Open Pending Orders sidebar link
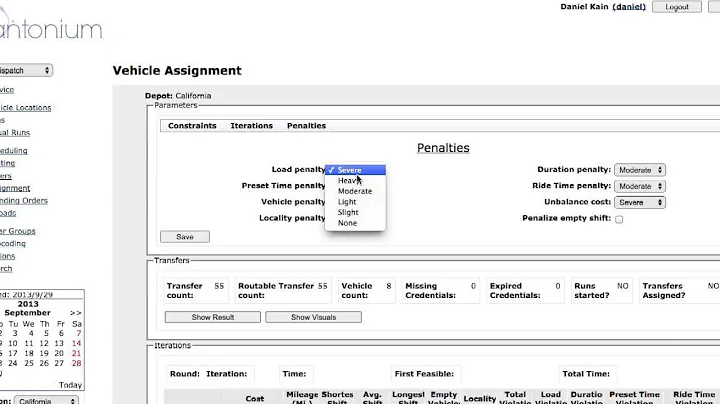This screenshot has height=404, width=720. coord(23,201)
